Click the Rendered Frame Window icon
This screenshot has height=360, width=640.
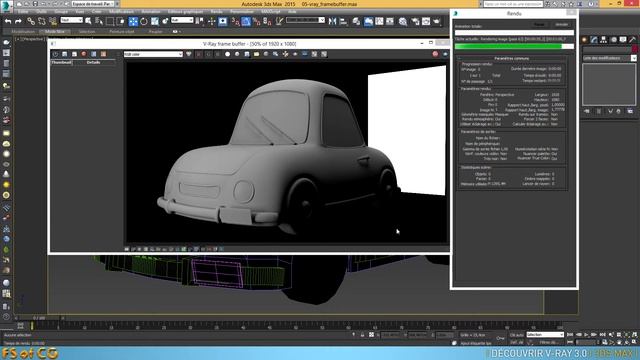pyautogui.click(x=426, y=21)
